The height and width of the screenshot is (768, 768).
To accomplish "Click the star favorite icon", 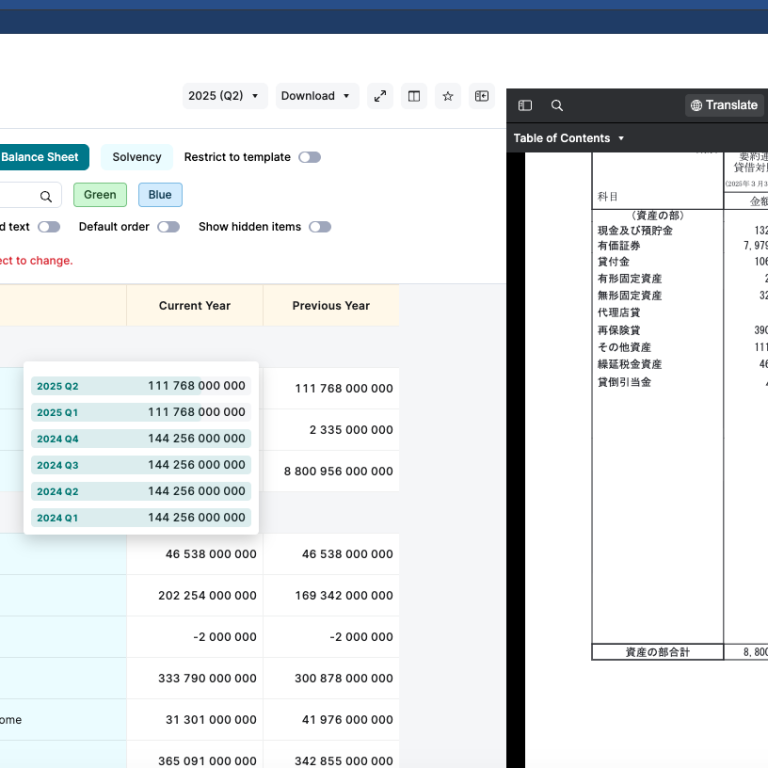I will click(448, 96).
